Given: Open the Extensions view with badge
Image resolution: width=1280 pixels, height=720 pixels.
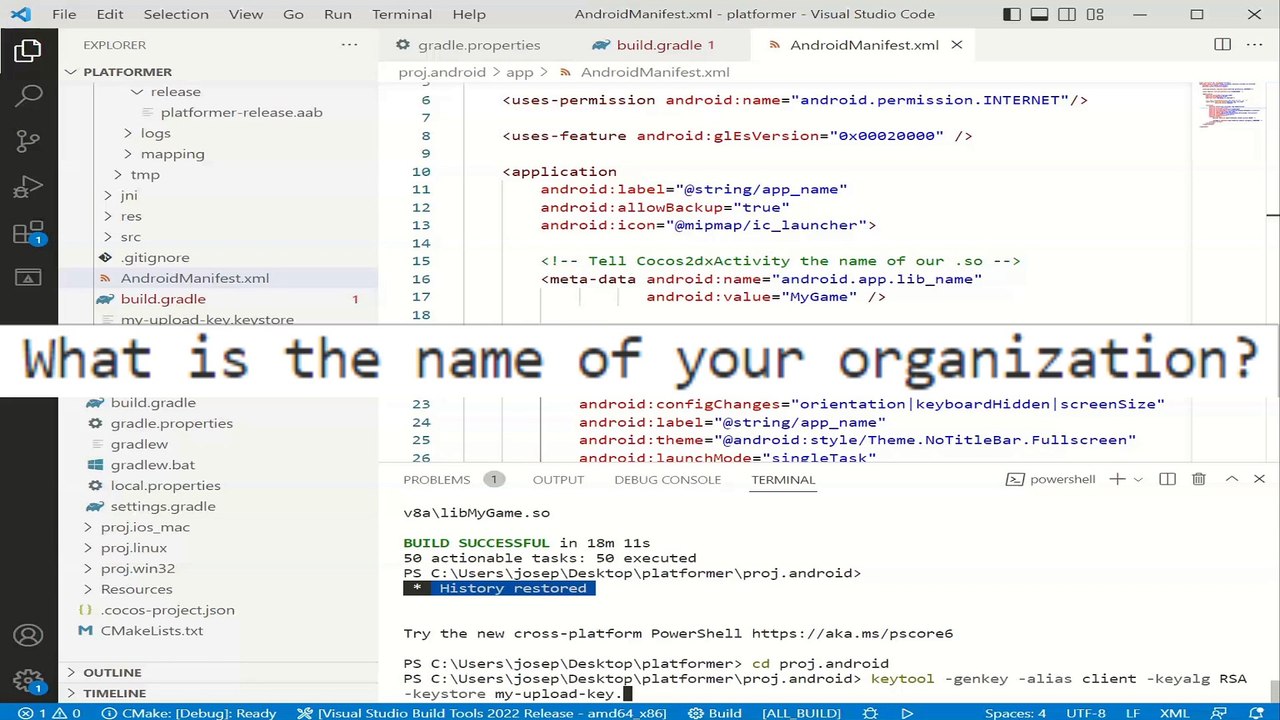Looking at the screenshot, I should click(x=28, y=234).
